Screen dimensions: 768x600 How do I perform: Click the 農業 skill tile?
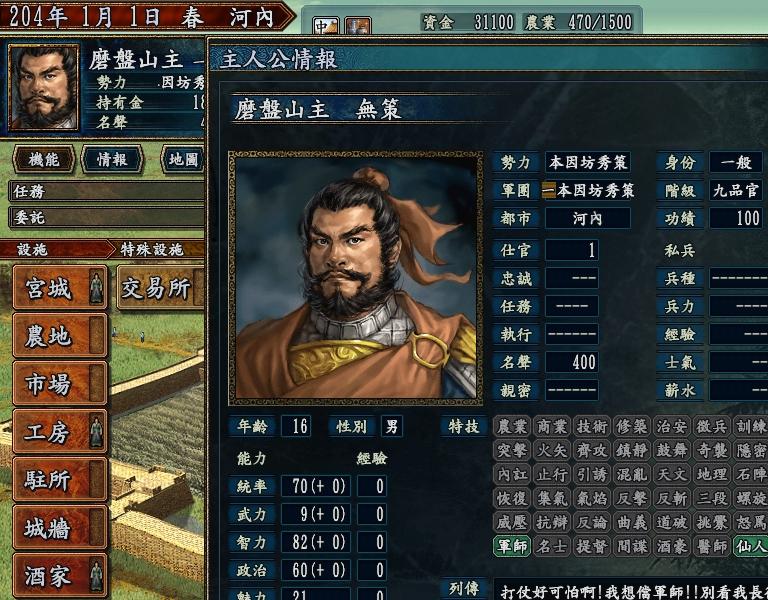tap(512, 426)
